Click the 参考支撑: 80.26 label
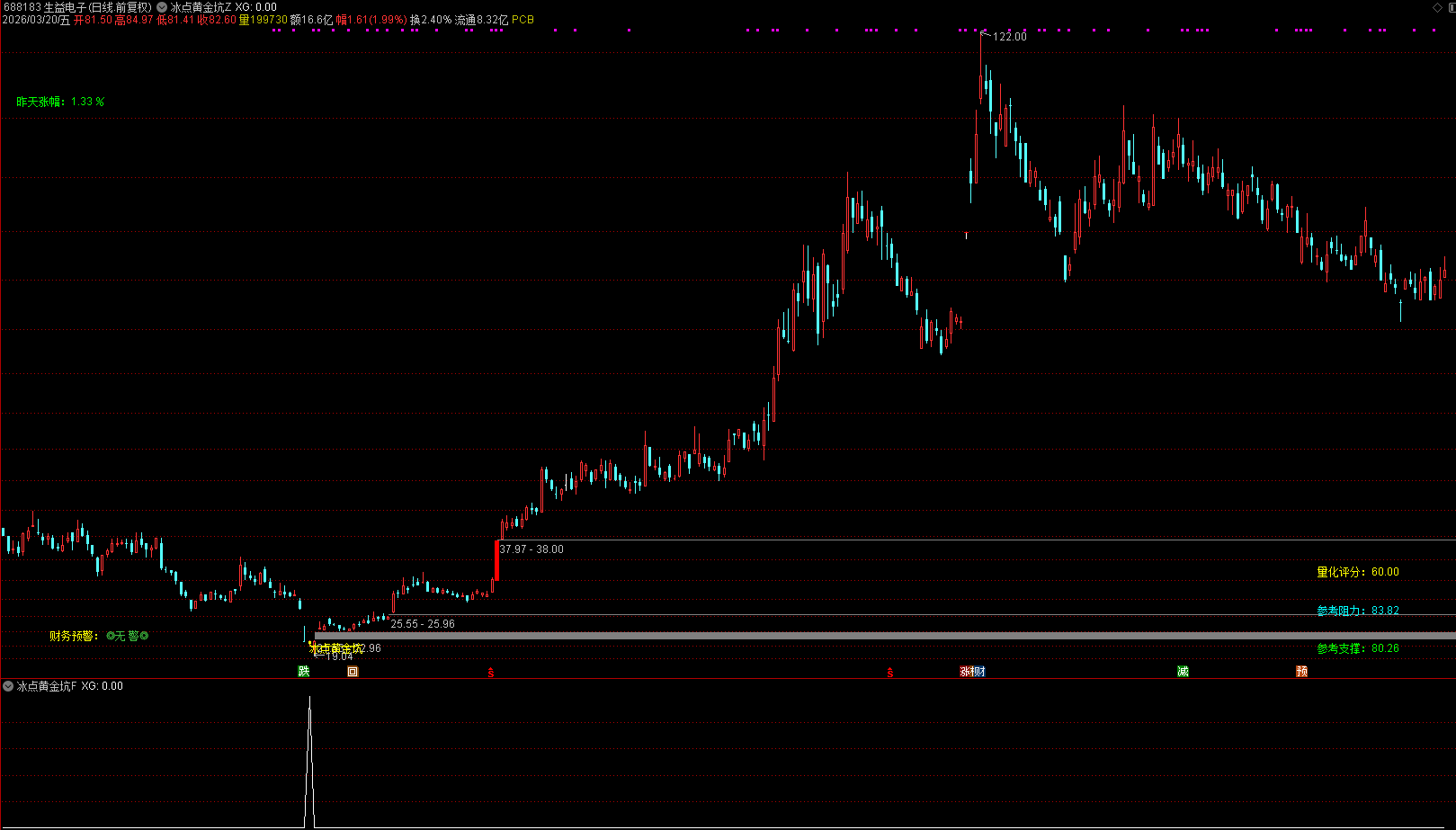 (x=1358, y=648)
